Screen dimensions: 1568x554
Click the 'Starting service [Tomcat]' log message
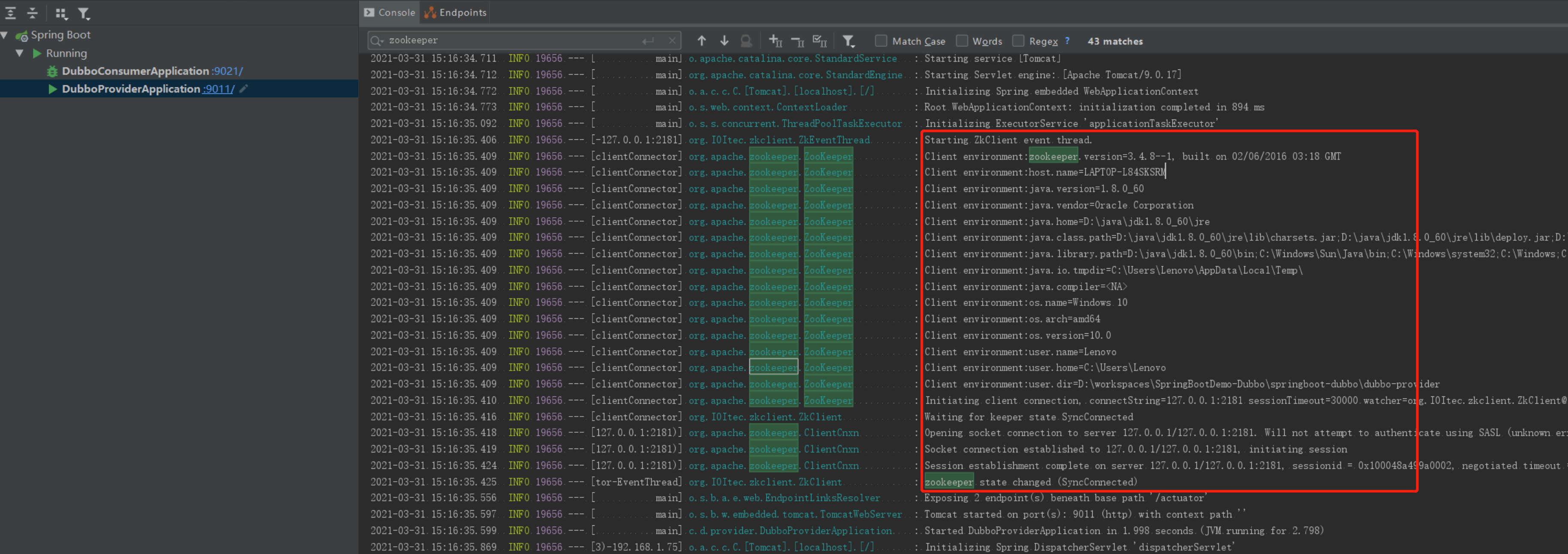[993, 58]
